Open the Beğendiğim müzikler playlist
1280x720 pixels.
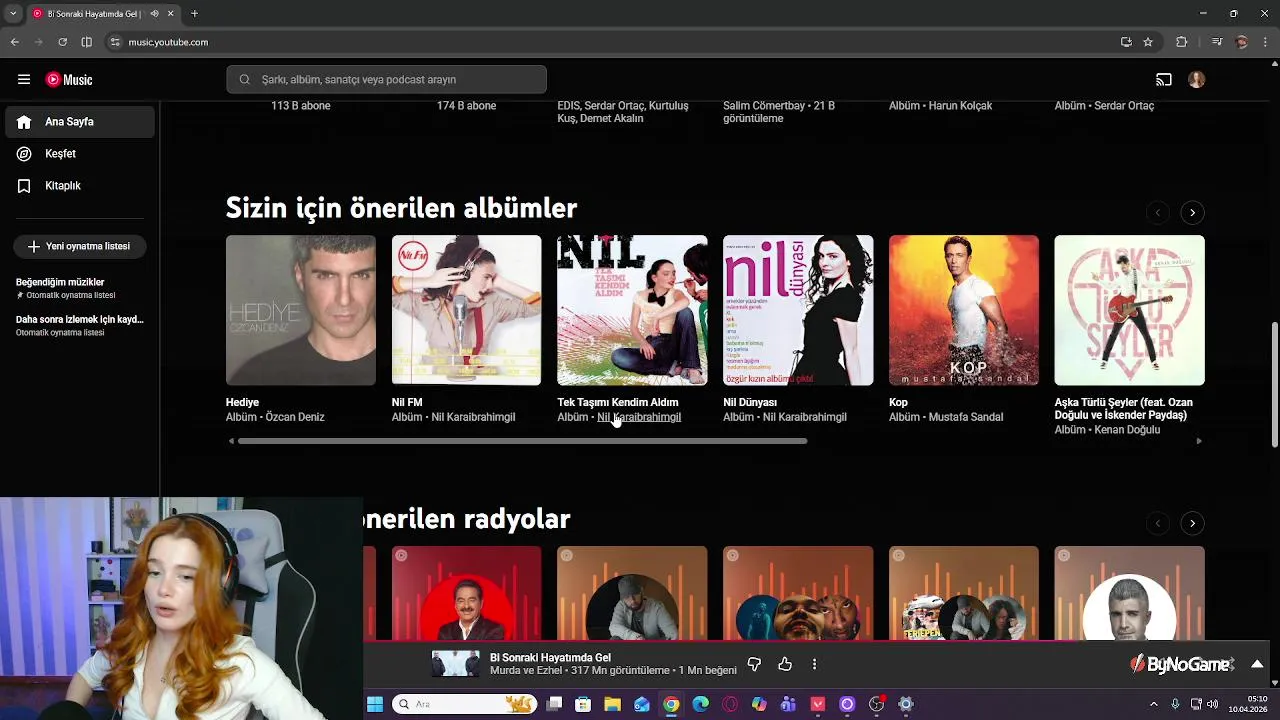[78, 288]
